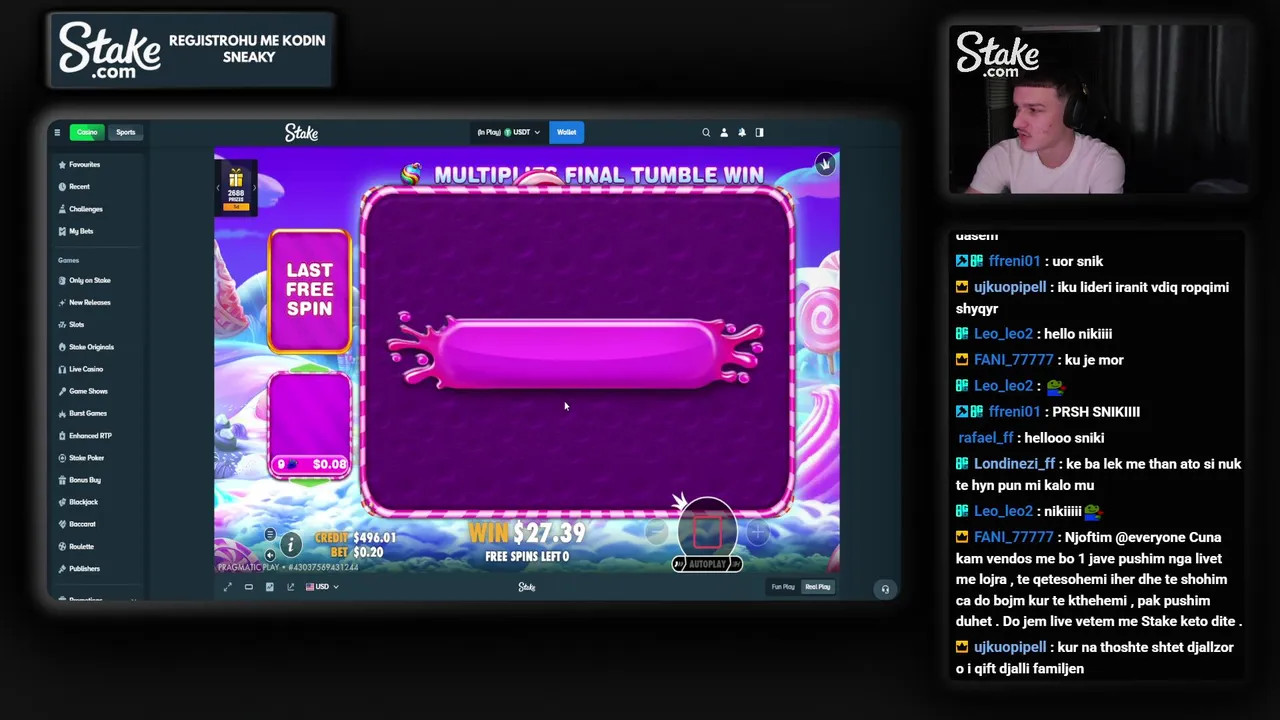Screen dimensions: 1280x720
Task: Click the Roulette icon in sidebar
Action: [x=62, y=546]
